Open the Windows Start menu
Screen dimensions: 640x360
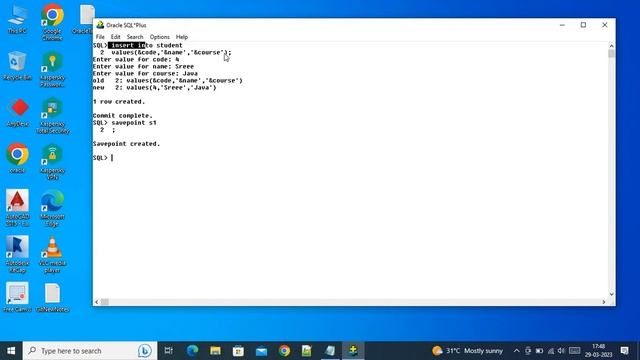(11, 351)
